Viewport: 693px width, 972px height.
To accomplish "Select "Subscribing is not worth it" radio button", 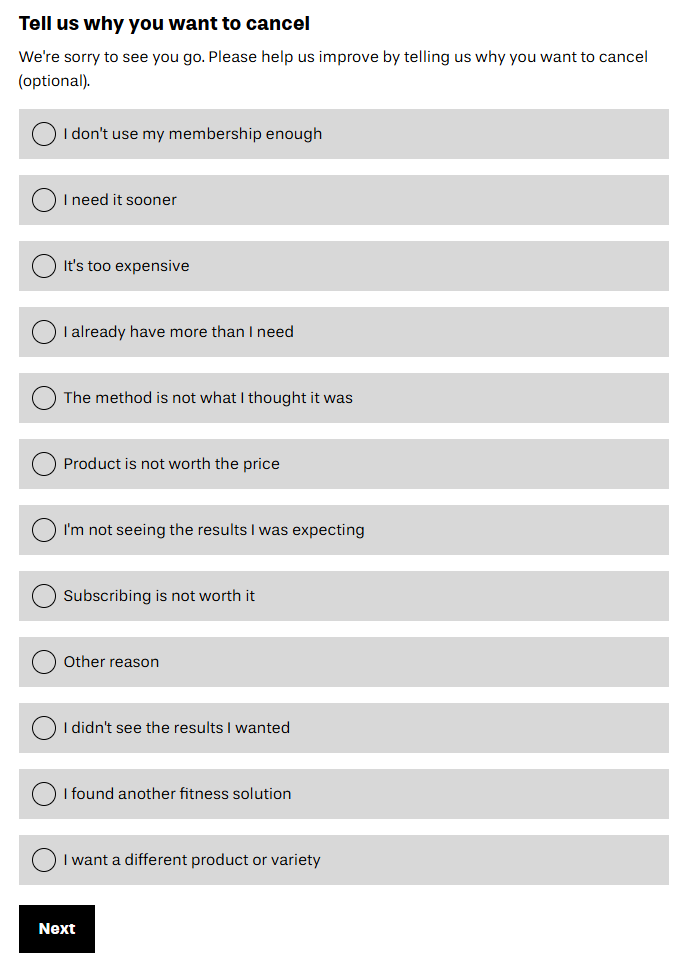I will (x=44, y=596).
